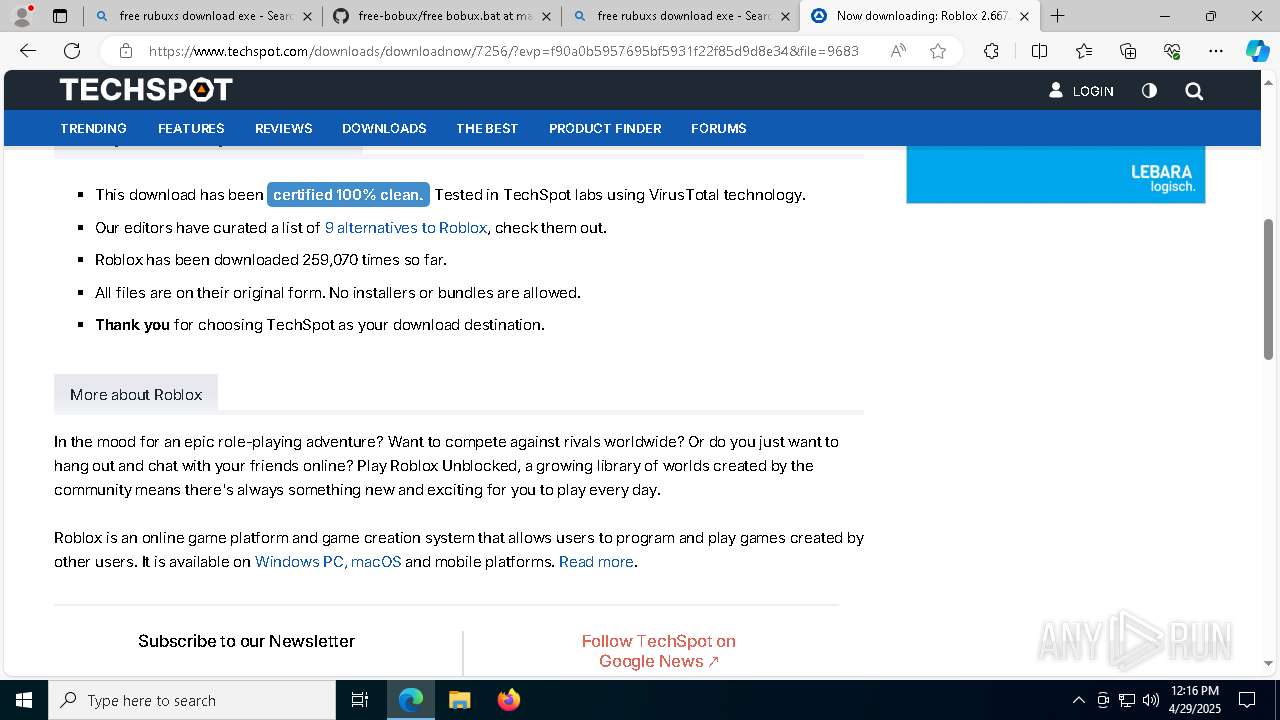The width and height of the screenshot is (1280, 720).
Task: Follow the macOS link
Action: pyautogui.click(x=376, y=562)
